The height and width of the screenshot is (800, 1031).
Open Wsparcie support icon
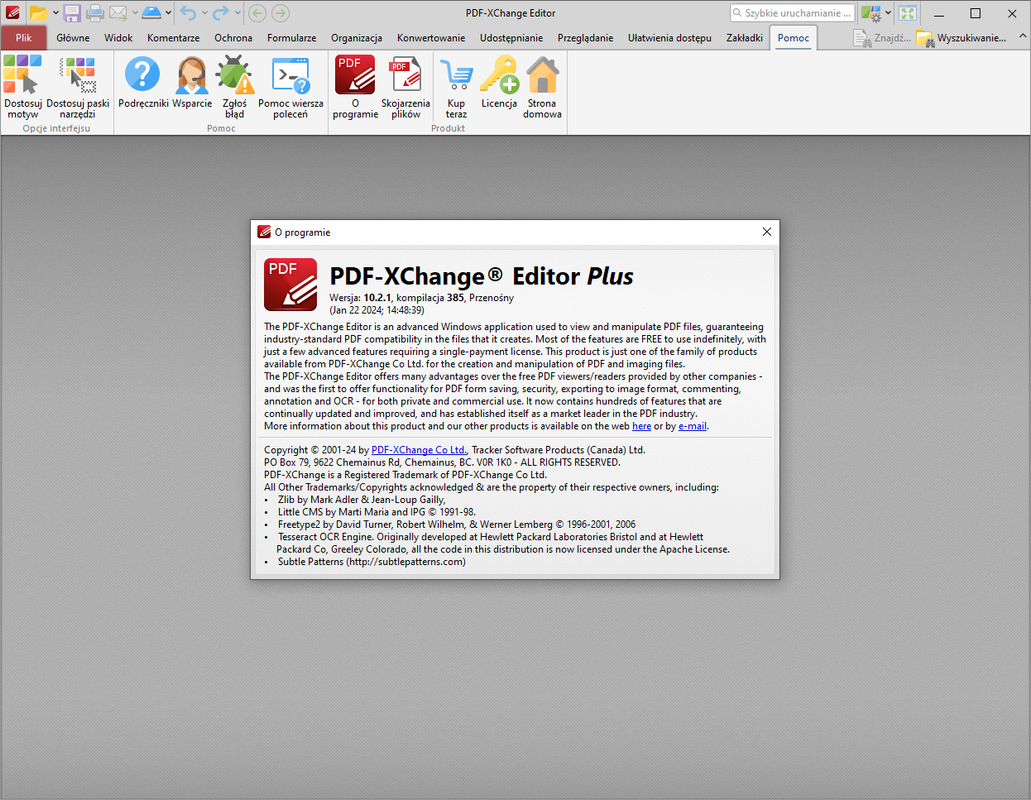point(192,82)
